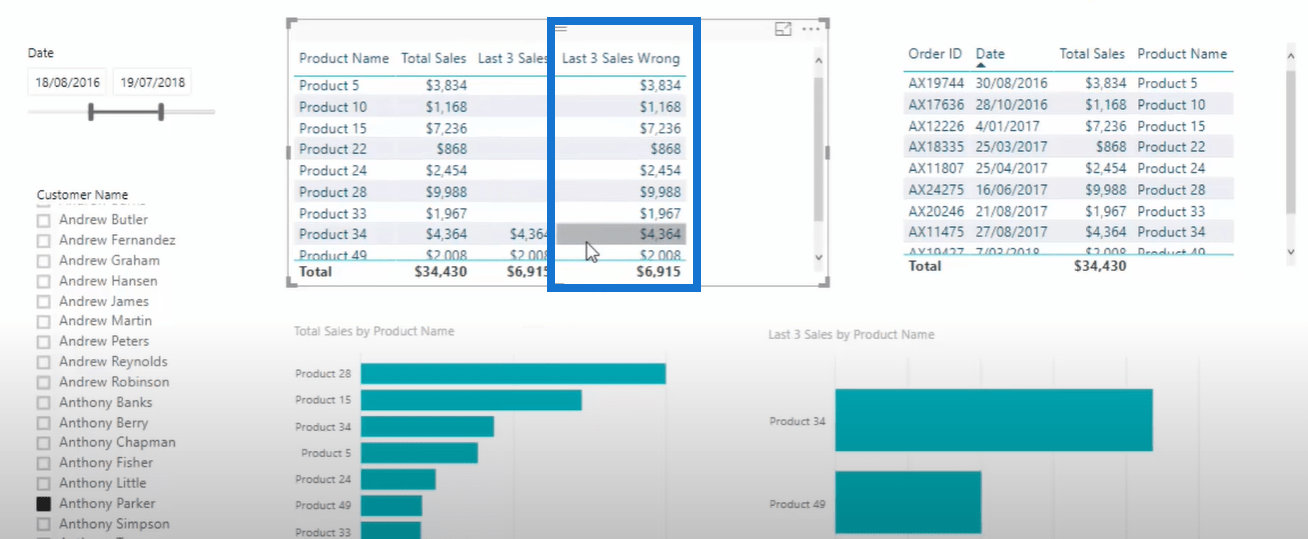
Task: Click the start date field 18/08/2016
Action: click(68, 83)
